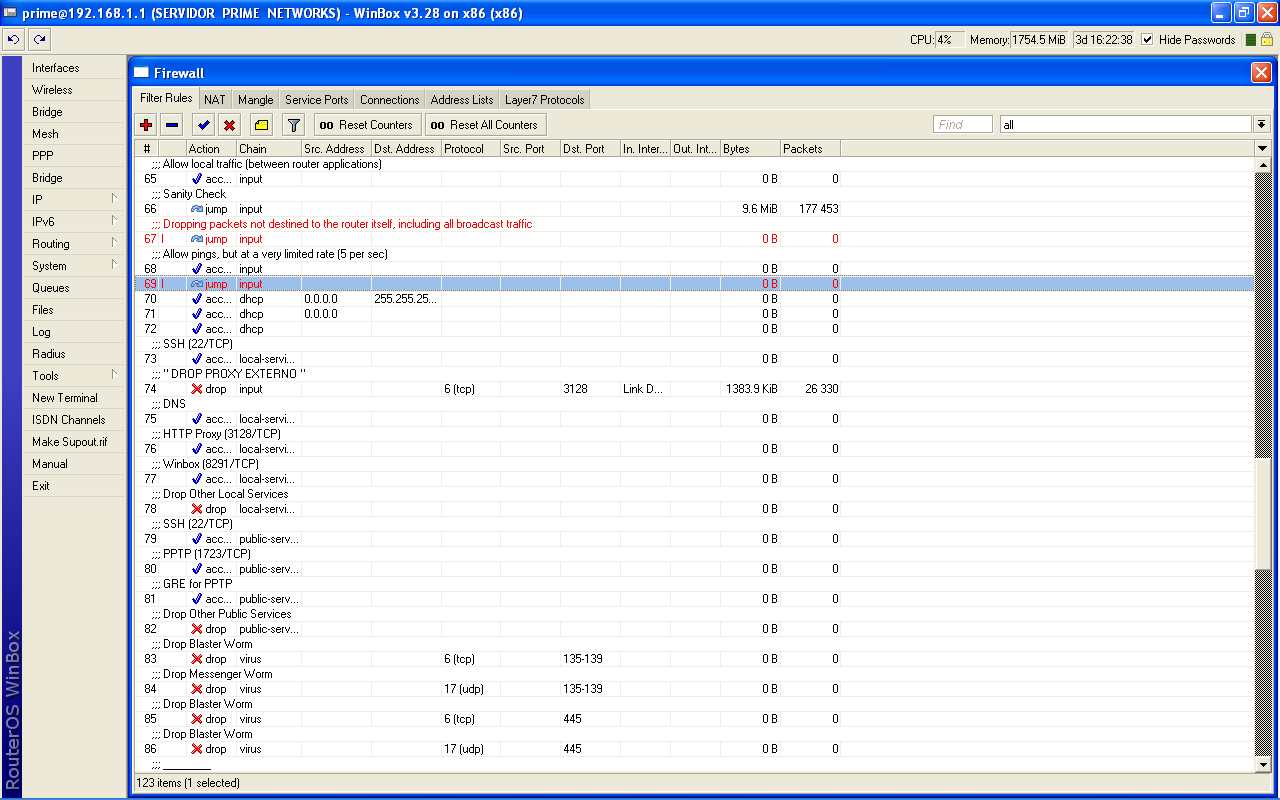
Task: Click the Undo arrow in top toolbar
Action: tap(13, 40)
